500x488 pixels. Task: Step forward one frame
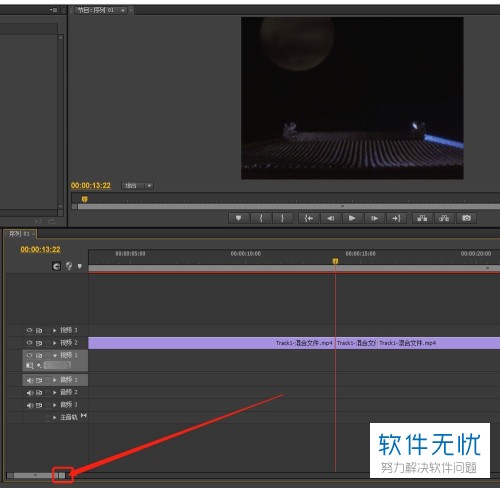[x=374, y=218]
